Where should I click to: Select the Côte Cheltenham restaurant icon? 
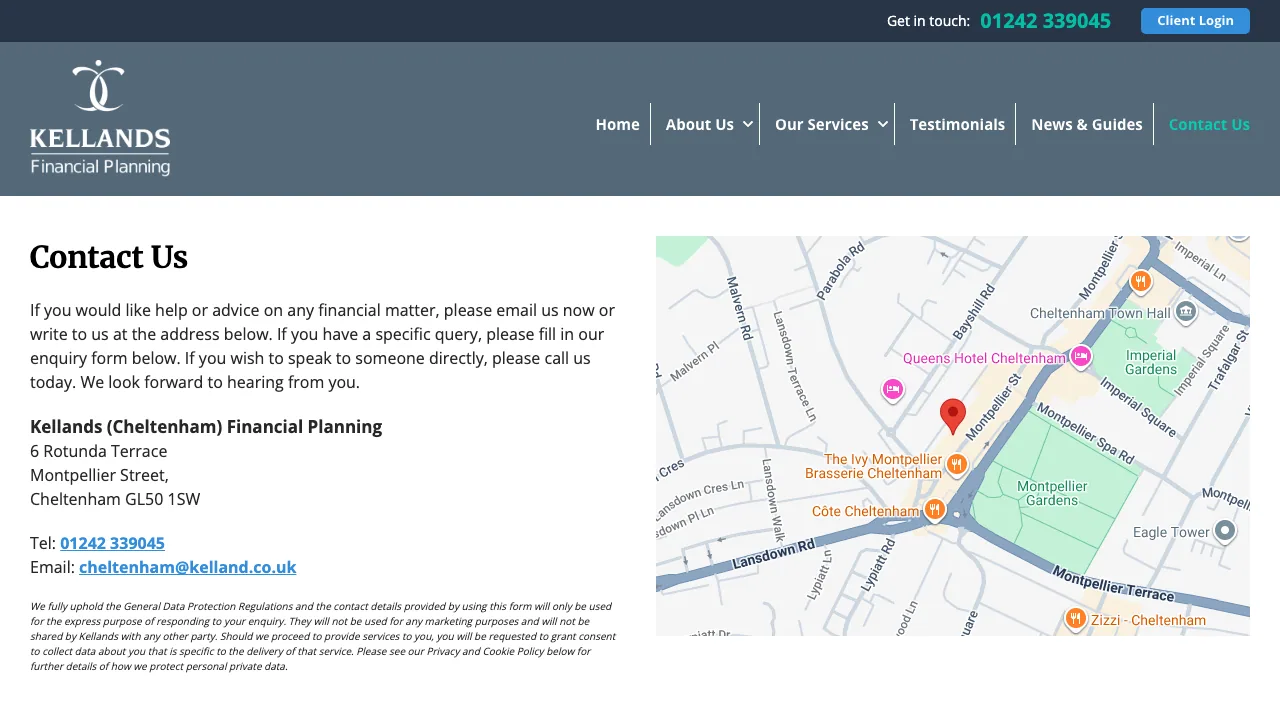[935, 509]
